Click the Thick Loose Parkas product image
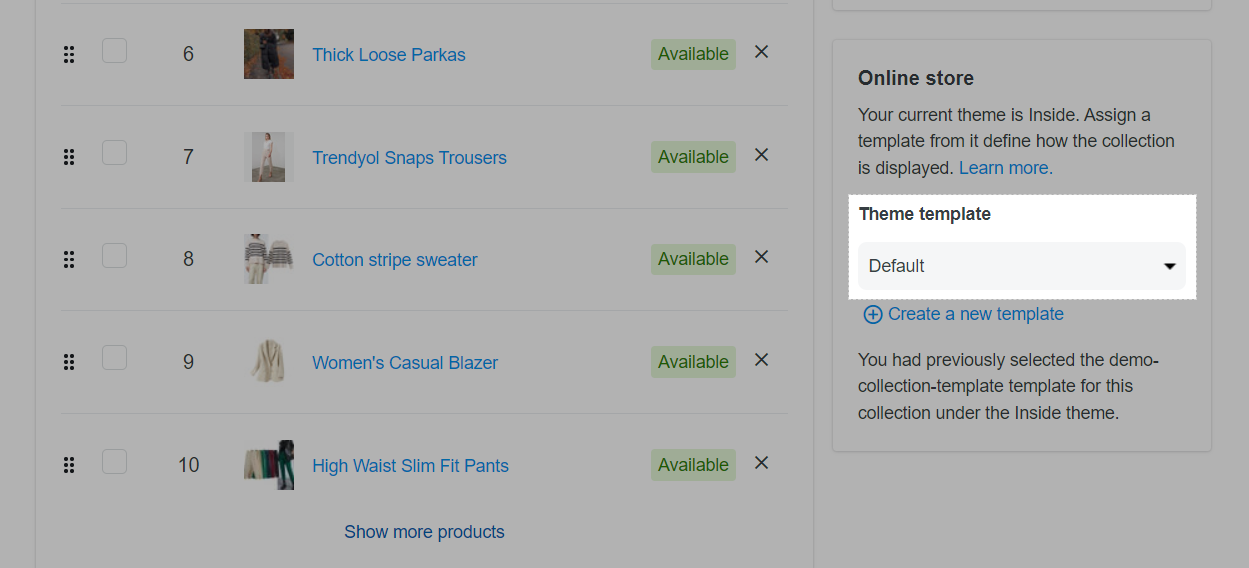Image resolution: width=1249 pixels, height=568 pixels. tap(269, 54)
